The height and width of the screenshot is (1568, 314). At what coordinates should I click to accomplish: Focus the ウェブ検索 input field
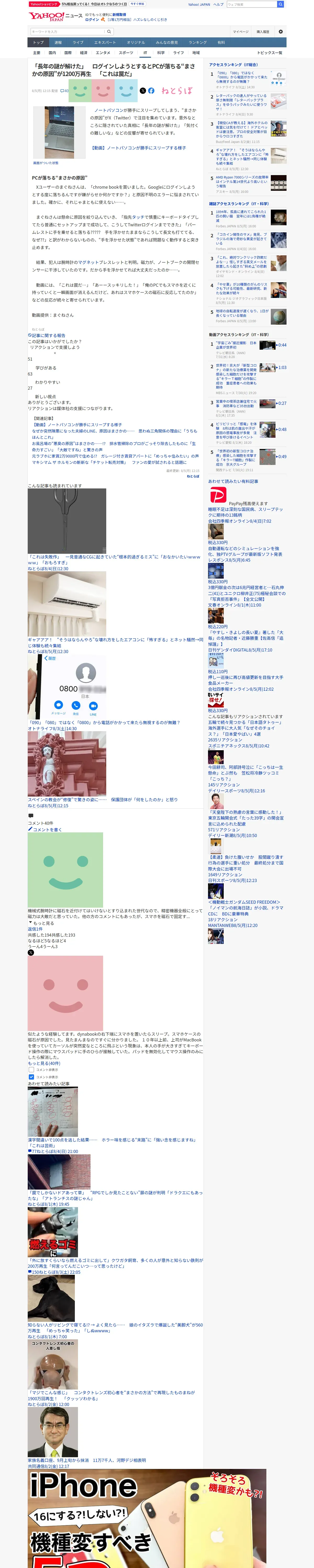point(252,4)
